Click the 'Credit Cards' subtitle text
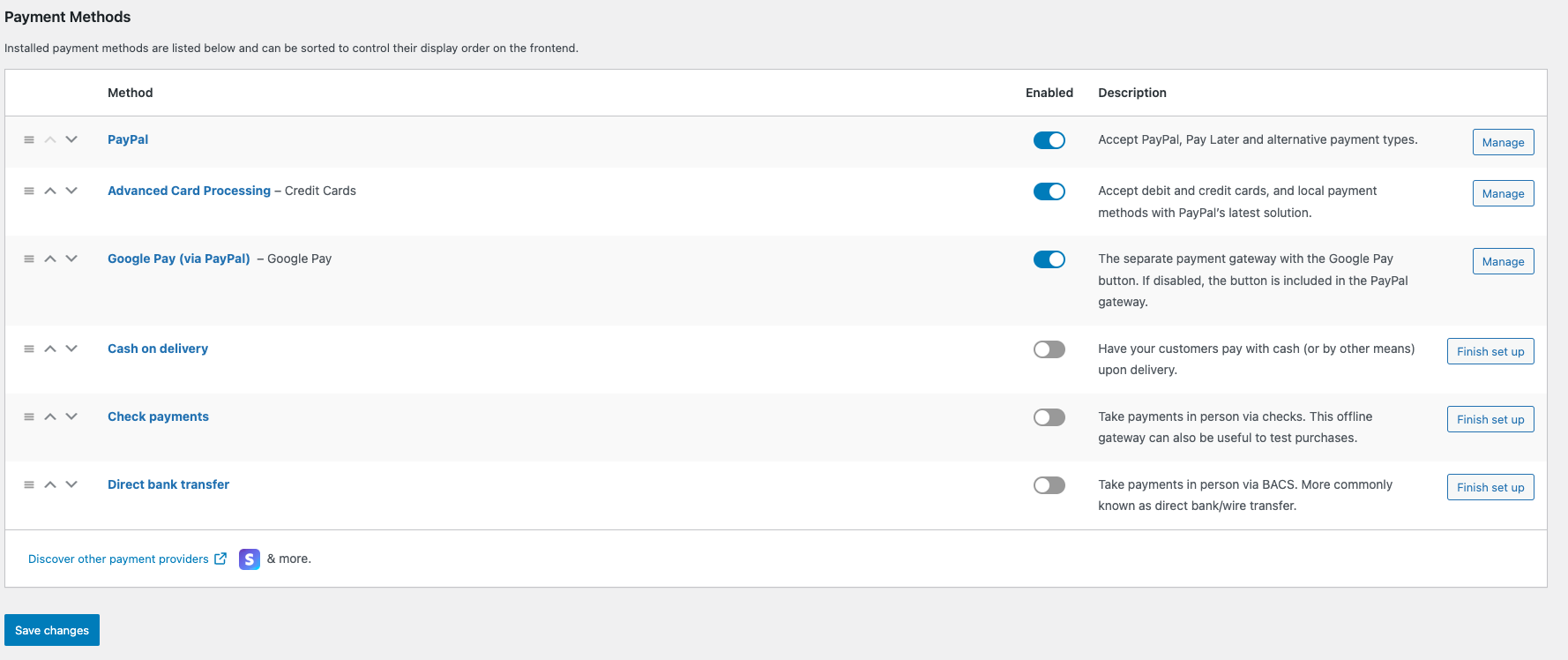This screenshot has width=1568, height=660. 320,191
